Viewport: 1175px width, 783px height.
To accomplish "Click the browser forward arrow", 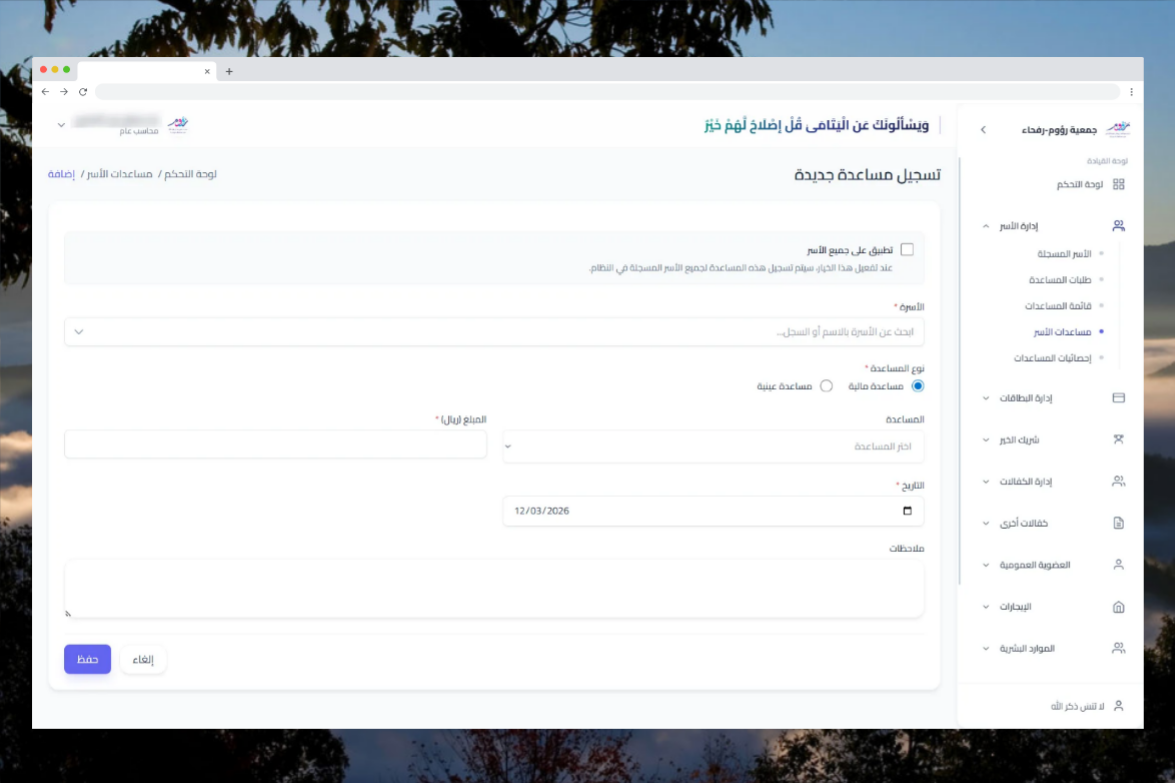I will [64, 91].
